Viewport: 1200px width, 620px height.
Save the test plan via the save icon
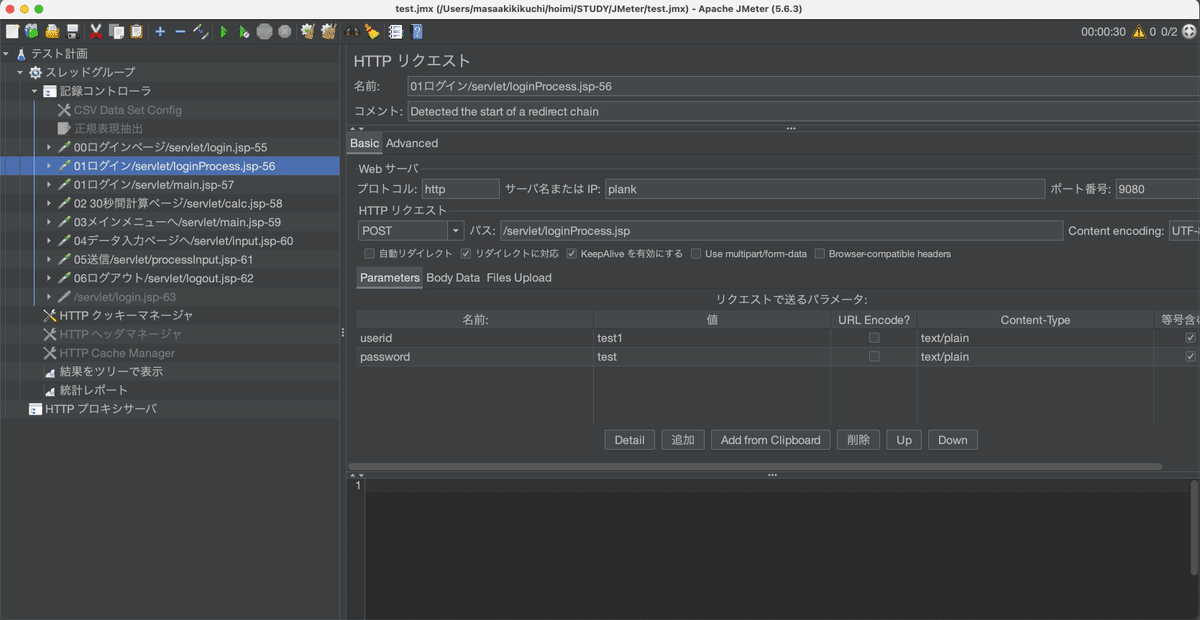click(72, 32)
